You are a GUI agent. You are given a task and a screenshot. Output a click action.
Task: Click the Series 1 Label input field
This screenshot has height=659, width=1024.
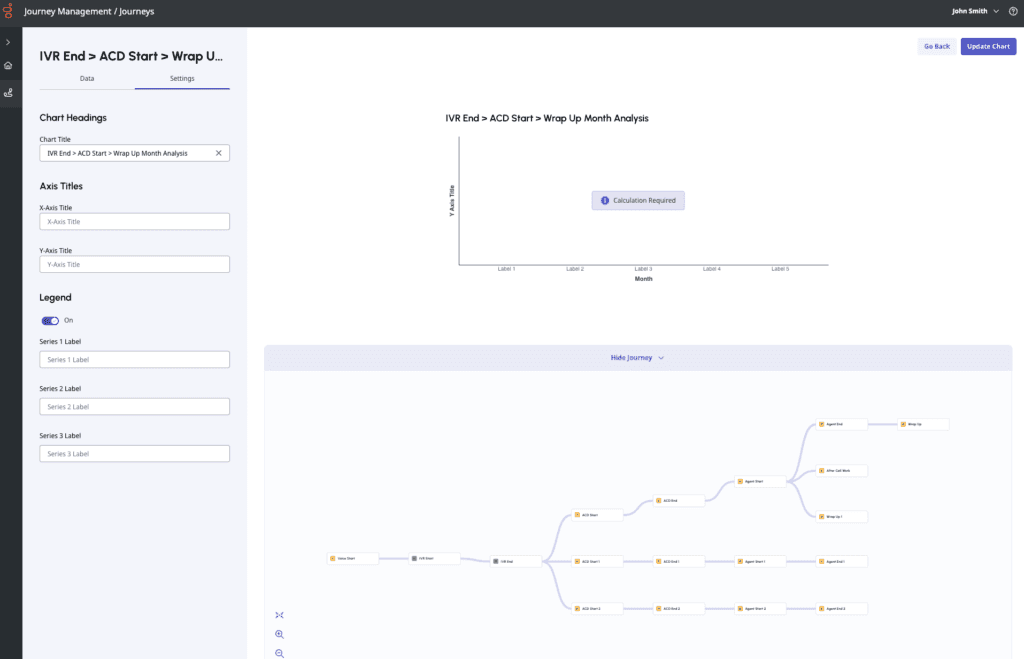(x=134, y=359)
